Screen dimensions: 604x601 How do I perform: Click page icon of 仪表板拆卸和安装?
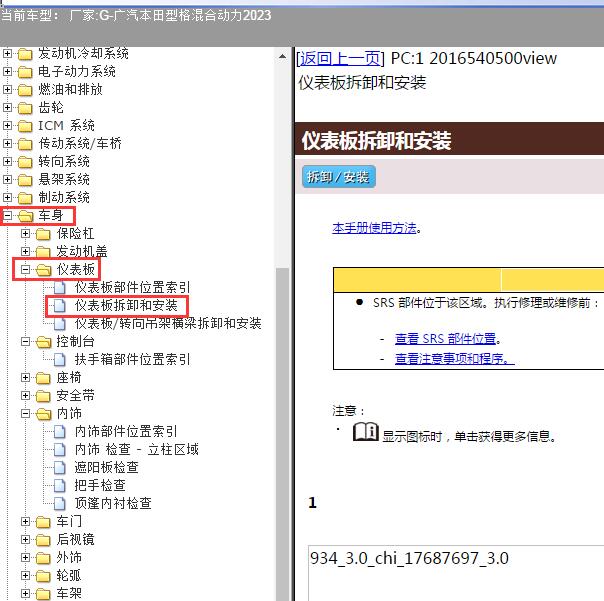pos(60,306)
